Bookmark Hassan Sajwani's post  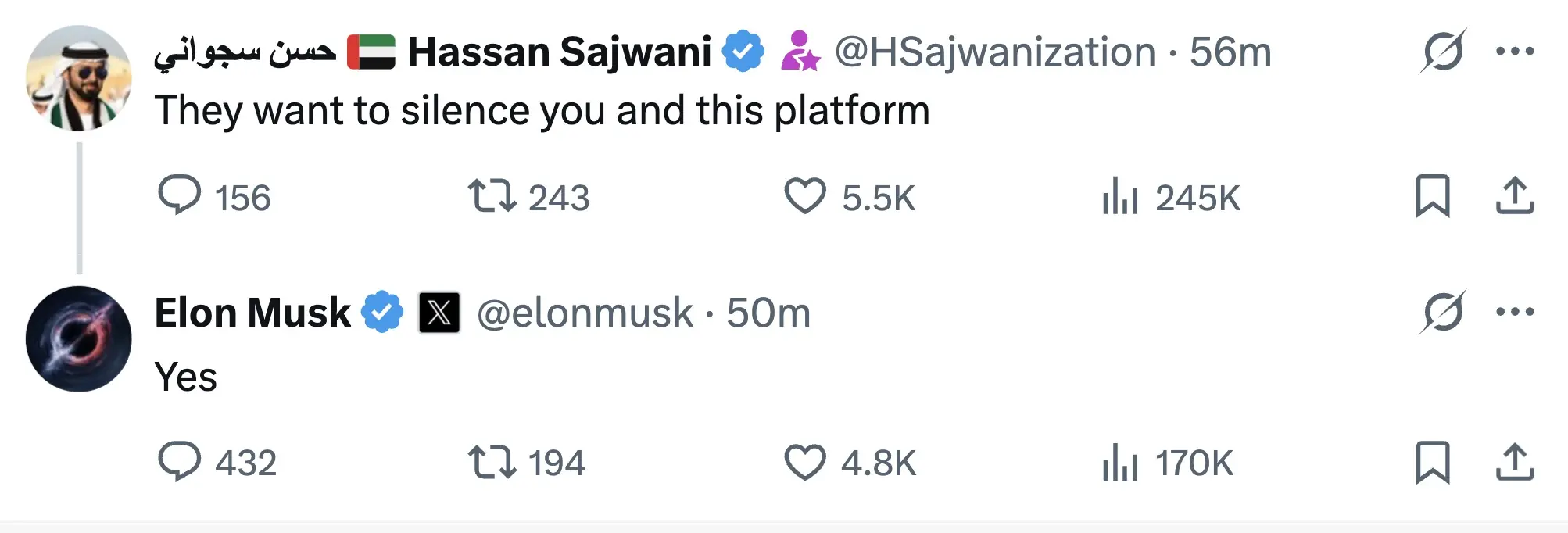point(1432,195)
